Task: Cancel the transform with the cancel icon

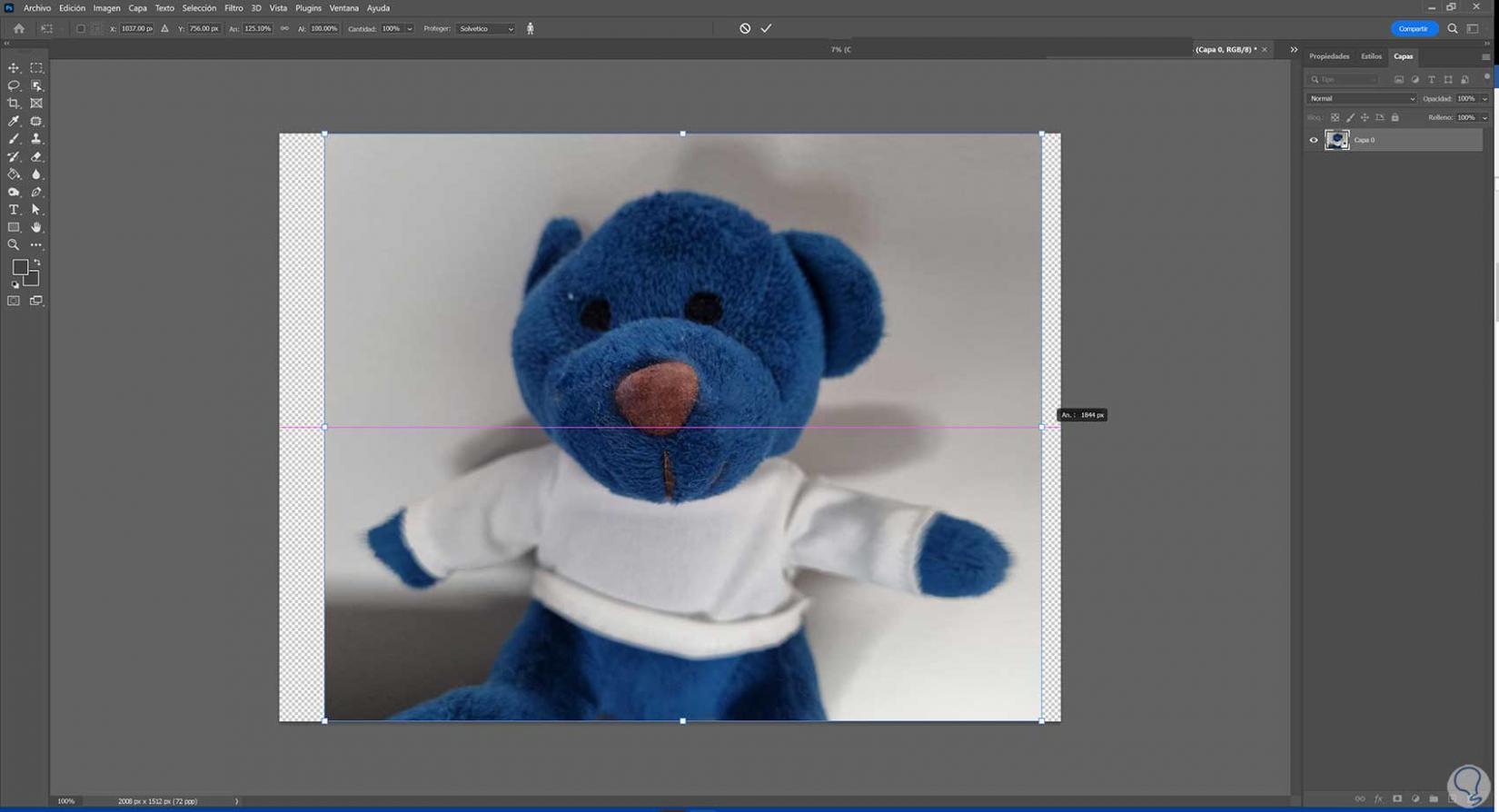Action: click(745, 29)
